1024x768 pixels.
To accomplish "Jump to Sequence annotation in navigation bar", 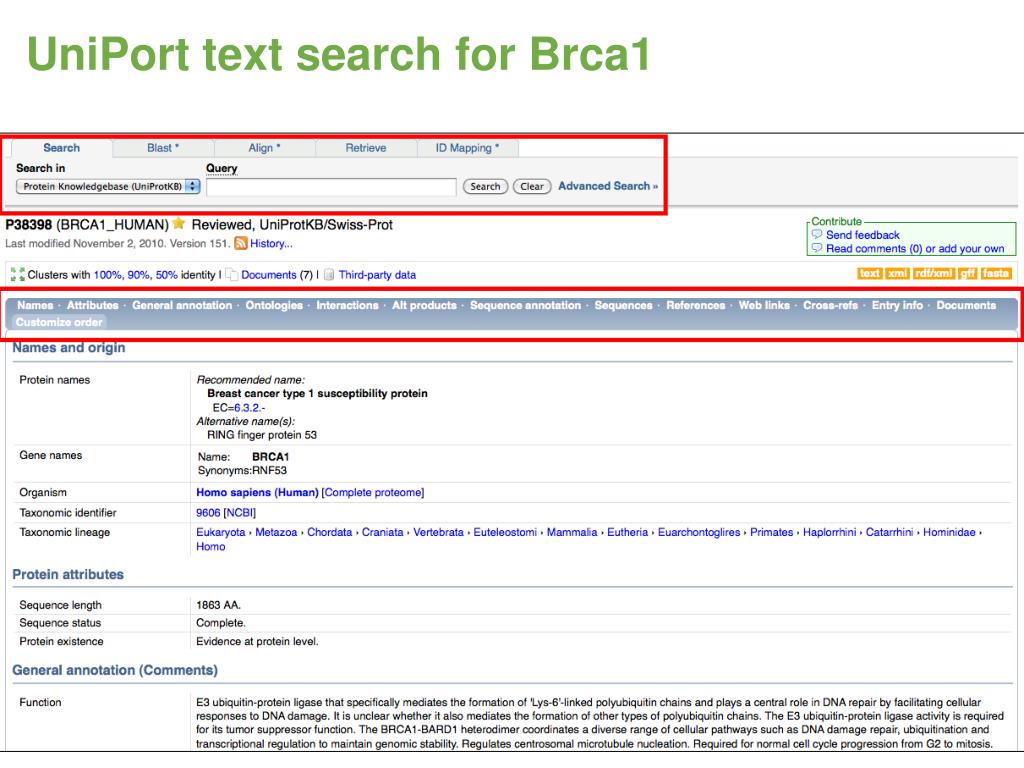I will pos(526,305).
